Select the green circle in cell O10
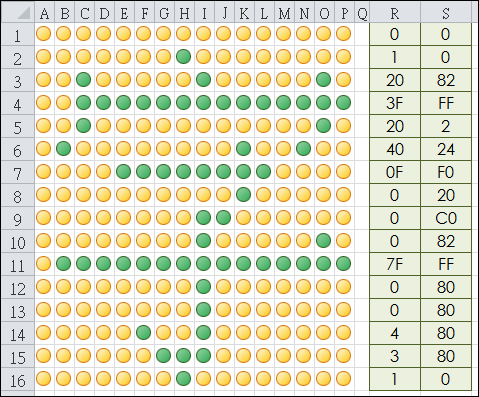 323,241
